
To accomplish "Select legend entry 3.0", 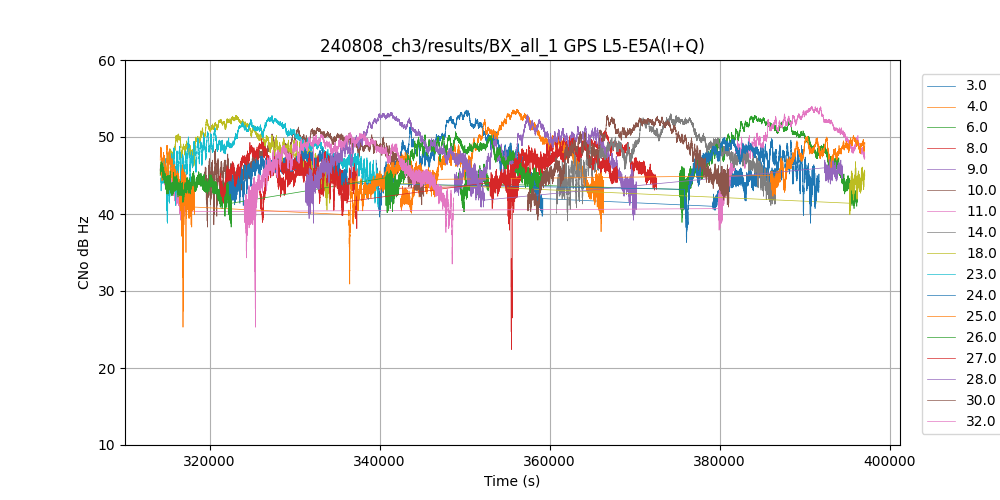I will click(976, 85).
